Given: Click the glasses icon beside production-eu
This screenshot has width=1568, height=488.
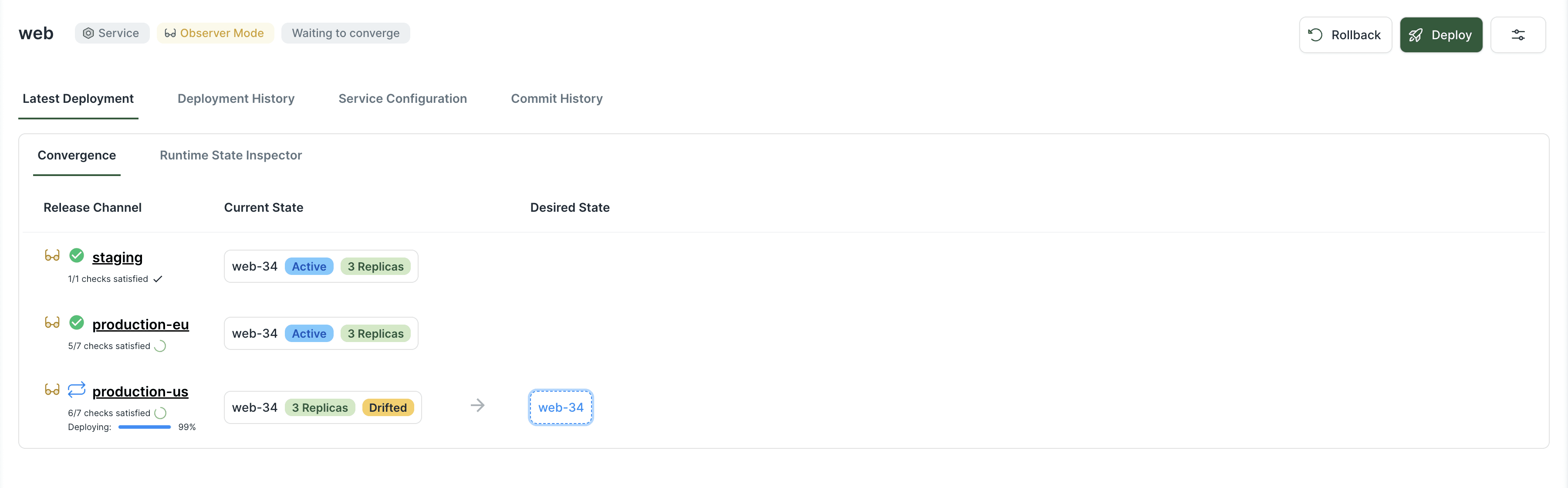Looking at the screenshot, I should coord(52,322).
